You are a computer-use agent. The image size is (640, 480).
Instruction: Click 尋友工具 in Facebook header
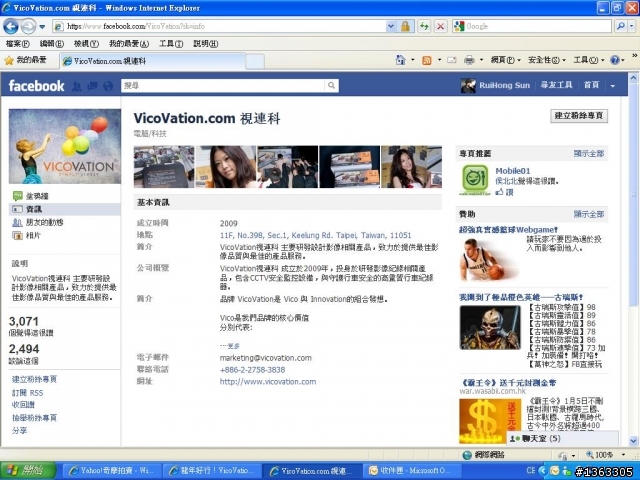(556, 85)
